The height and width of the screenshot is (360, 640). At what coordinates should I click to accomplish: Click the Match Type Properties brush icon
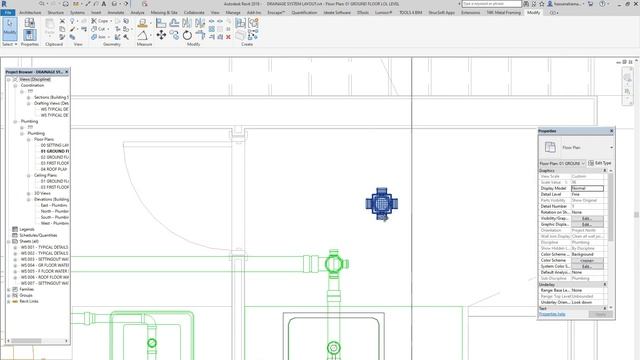pyautogui.click(x=62, y=37)
